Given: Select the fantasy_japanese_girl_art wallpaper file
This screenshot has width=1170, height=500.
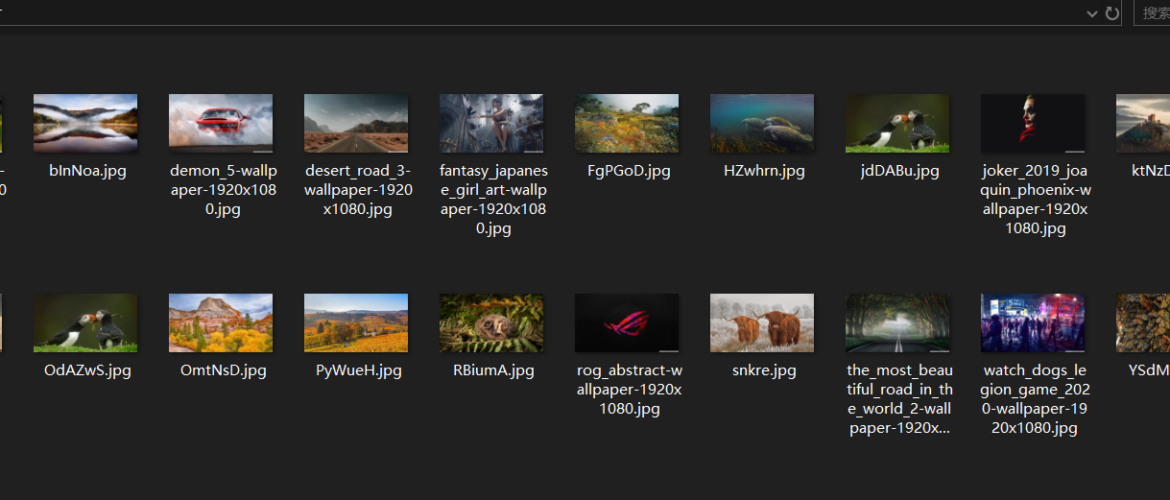Looking at the screenshot, I should [492, 124].
